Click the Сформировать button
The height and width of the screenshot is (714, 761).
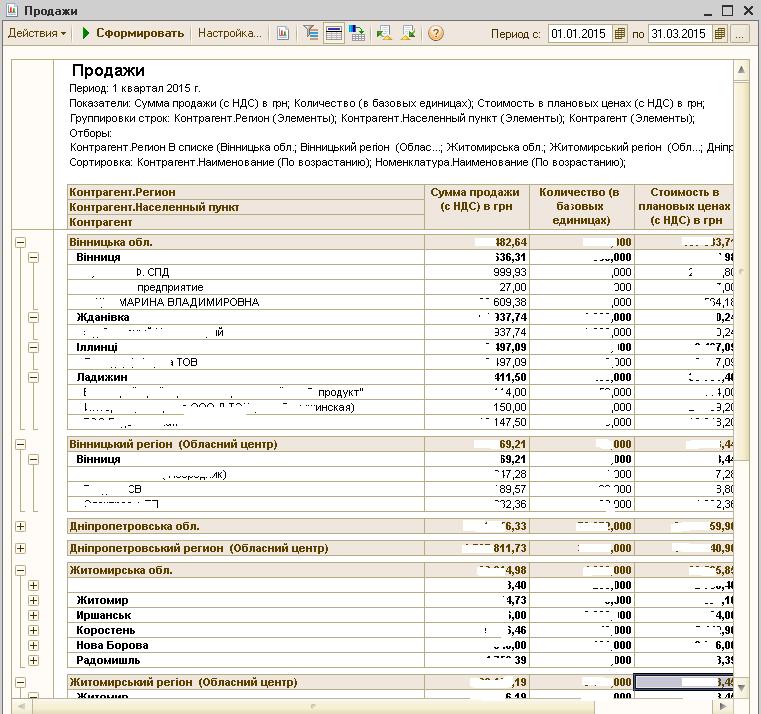click(x=133, y=33)
